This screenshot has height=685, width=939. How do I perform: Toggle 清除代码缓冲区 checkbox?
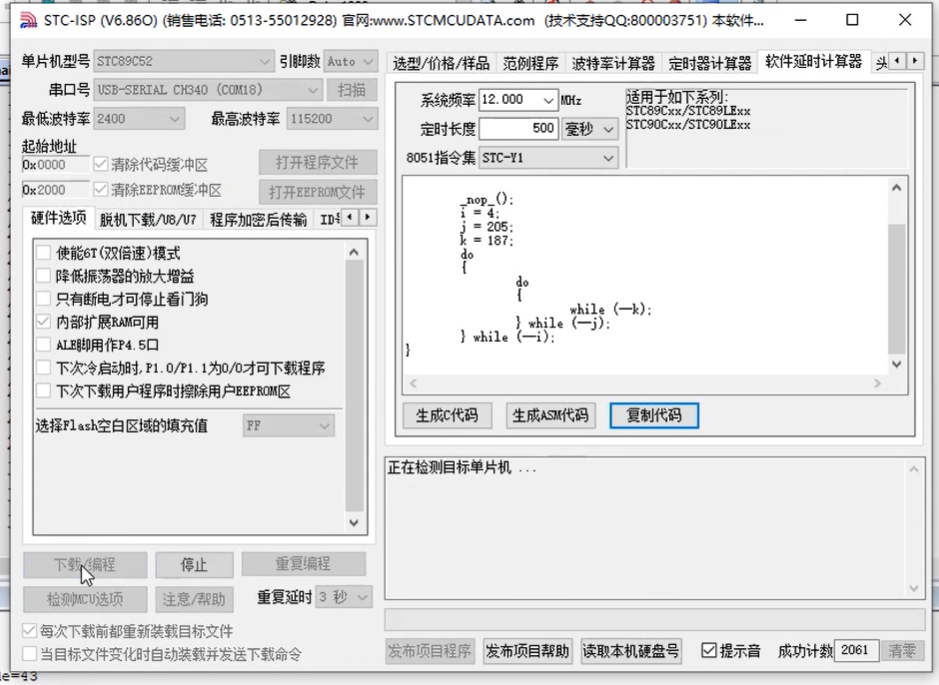tap(101, 164)
